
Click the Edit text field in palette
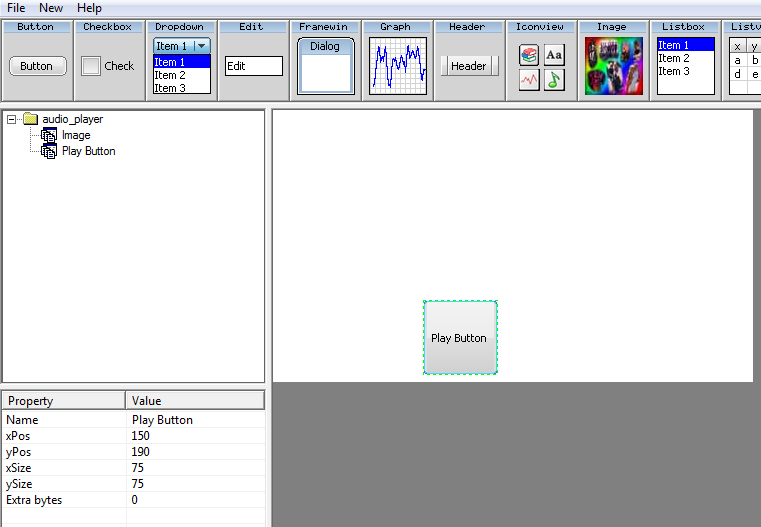pyautogui.click(x=253, y=66)
